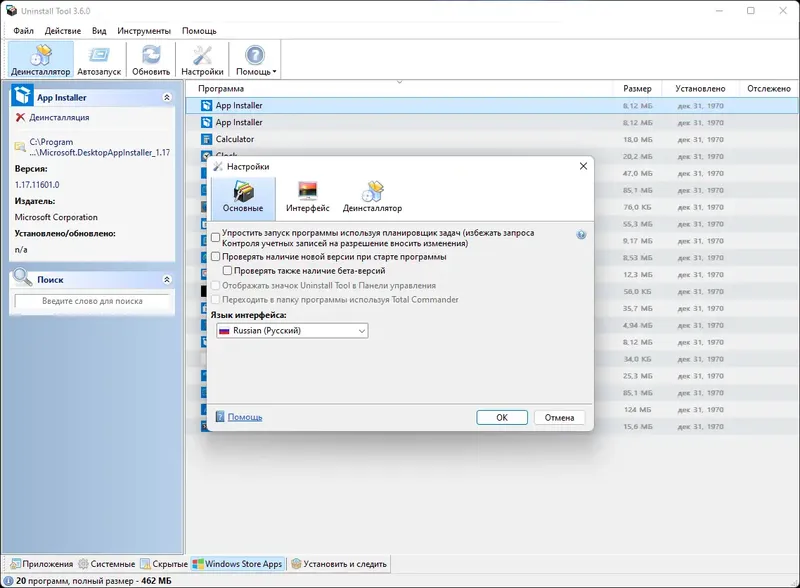800x588 pixels.
Task: Open the Файл menu
Action: (23, 31)
